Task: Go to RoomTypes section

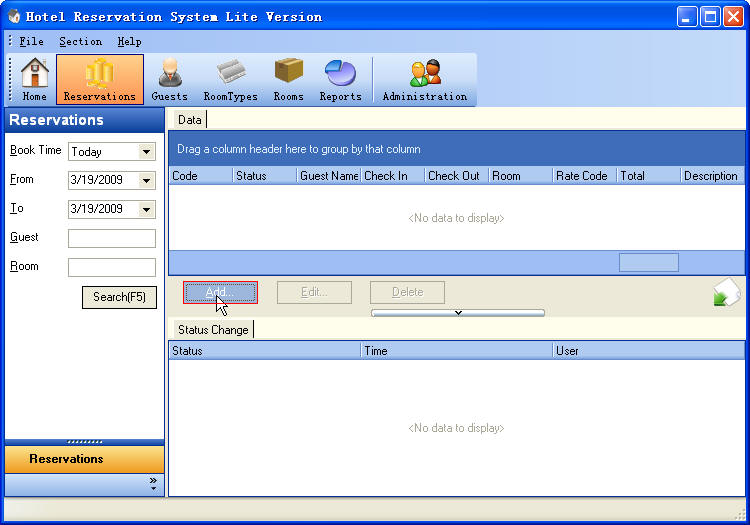Action: (230, 79)
